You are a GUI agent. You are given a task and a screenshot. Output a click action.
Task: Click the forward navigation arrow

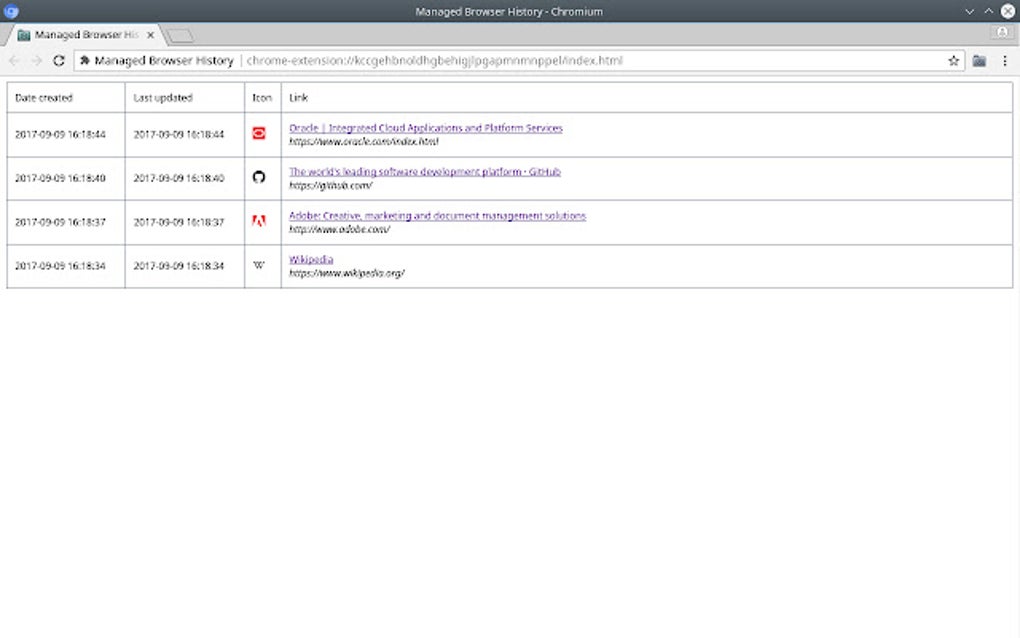pyautogui.click(x=35, y=60)
